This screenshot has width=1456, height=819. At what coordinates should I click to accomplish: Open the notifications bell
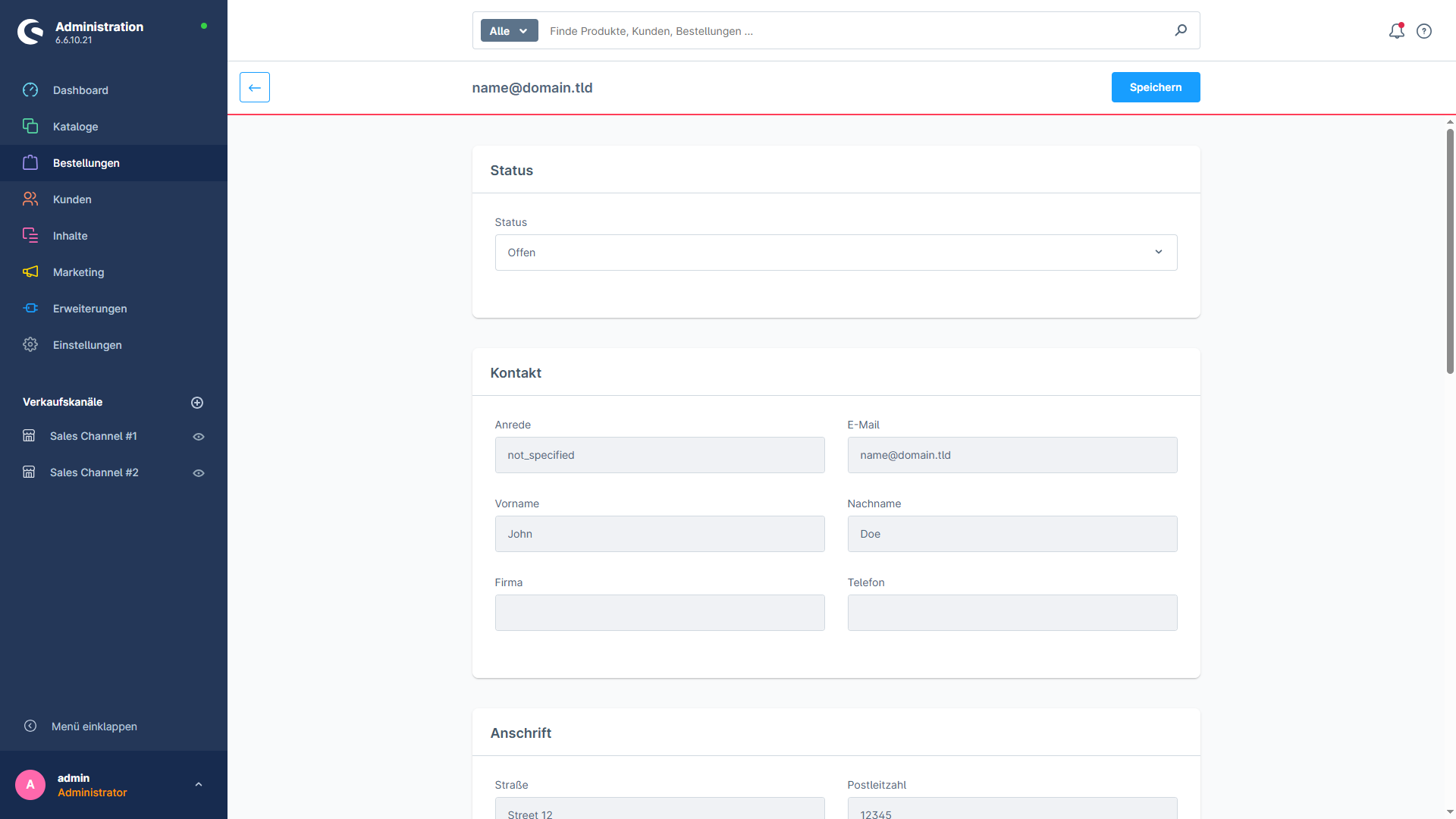(1396, 31)
